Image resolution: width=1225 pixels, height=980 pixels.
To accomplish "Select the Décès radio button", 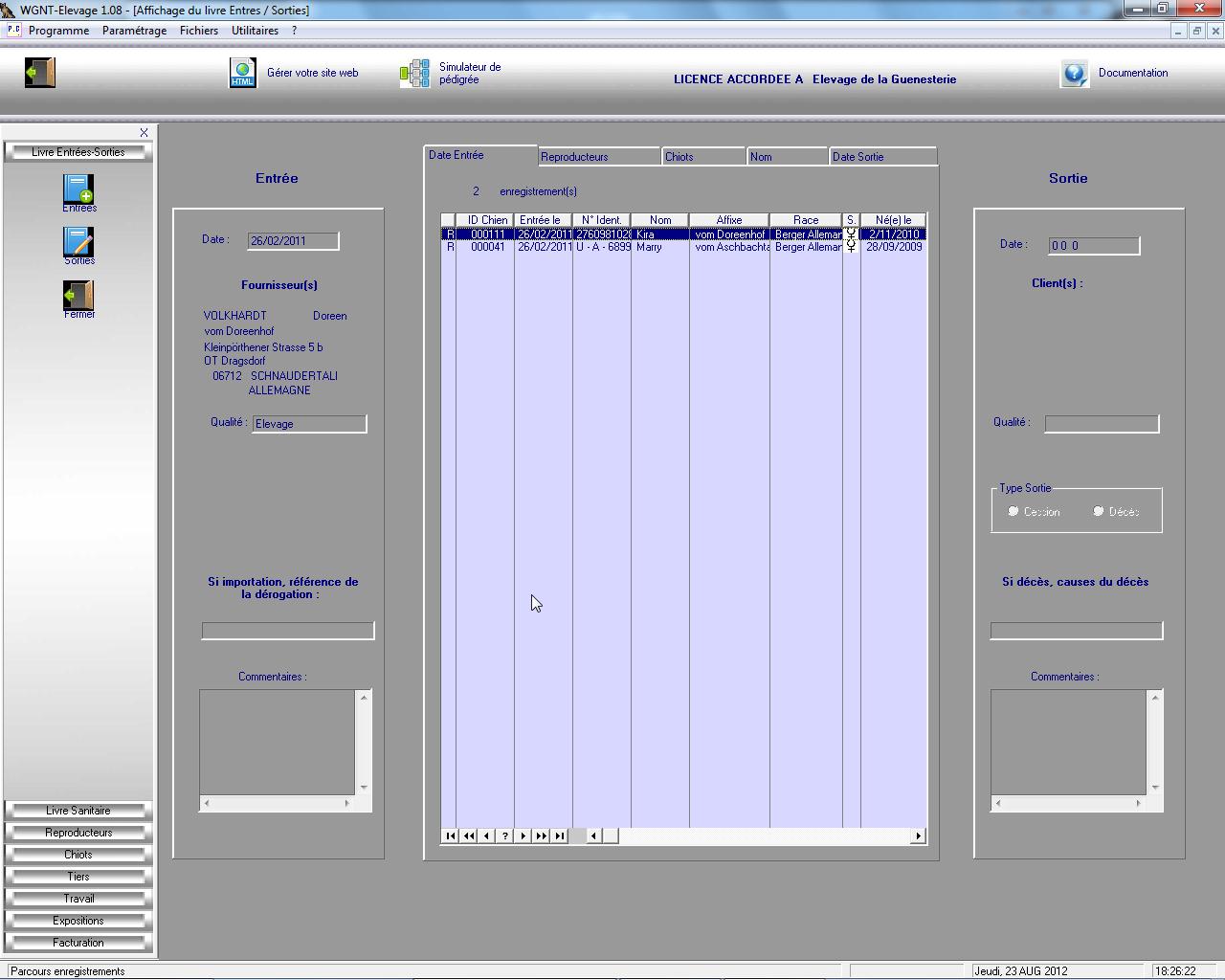I will pyautogui.click(x=1099, y=511).
